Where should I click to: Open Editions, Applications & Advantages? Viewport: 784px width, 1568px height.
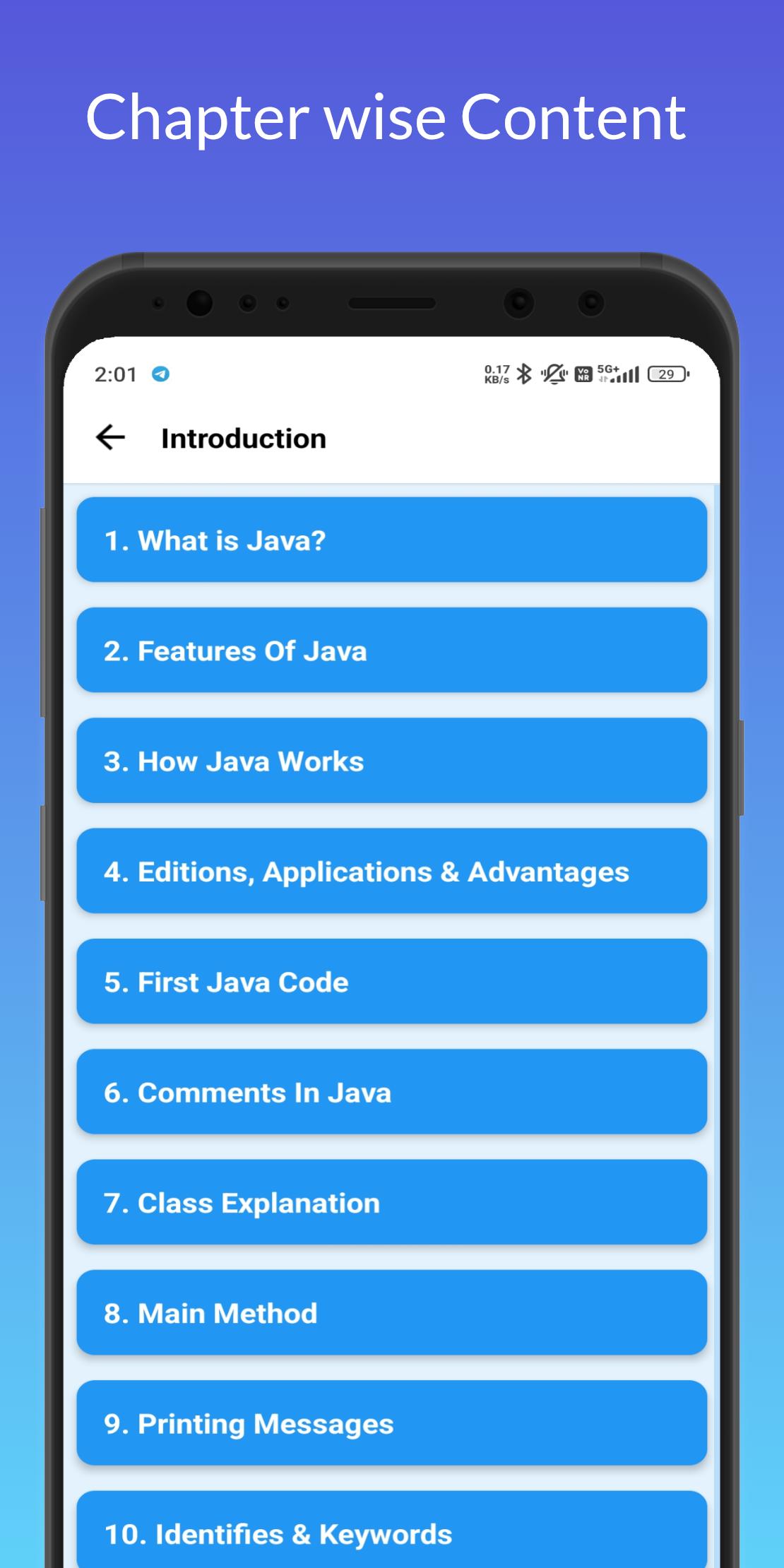pos(391,871)
